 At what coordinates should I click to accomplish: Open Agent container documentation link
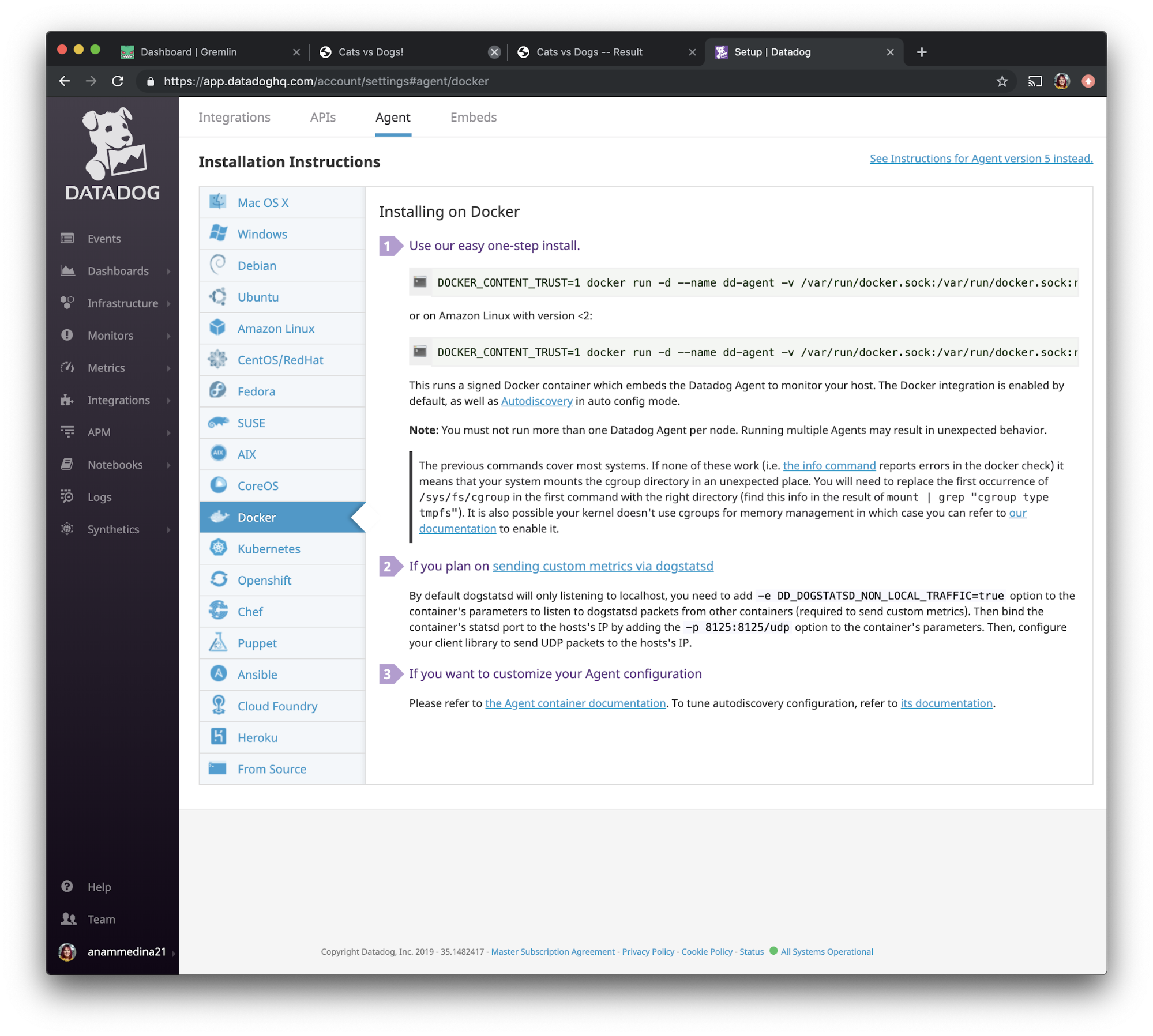point(575,703)
